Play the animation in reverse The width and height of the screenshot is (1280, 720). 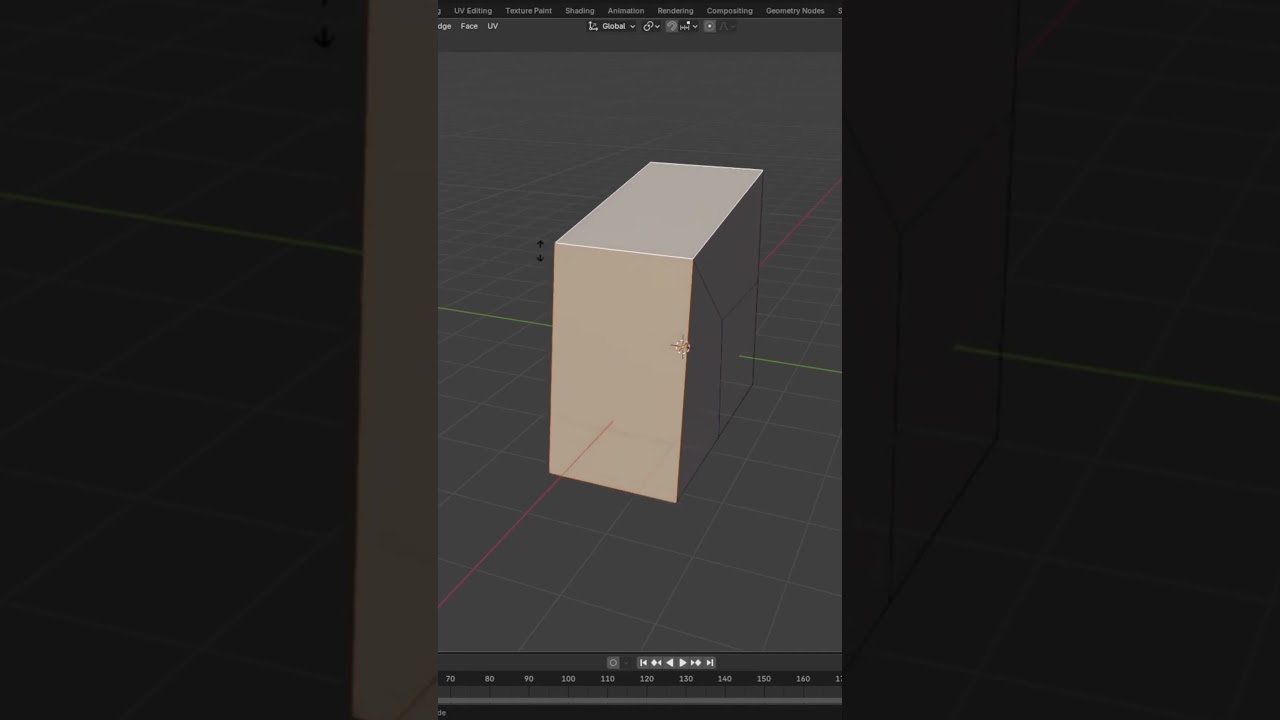[669, 663]
